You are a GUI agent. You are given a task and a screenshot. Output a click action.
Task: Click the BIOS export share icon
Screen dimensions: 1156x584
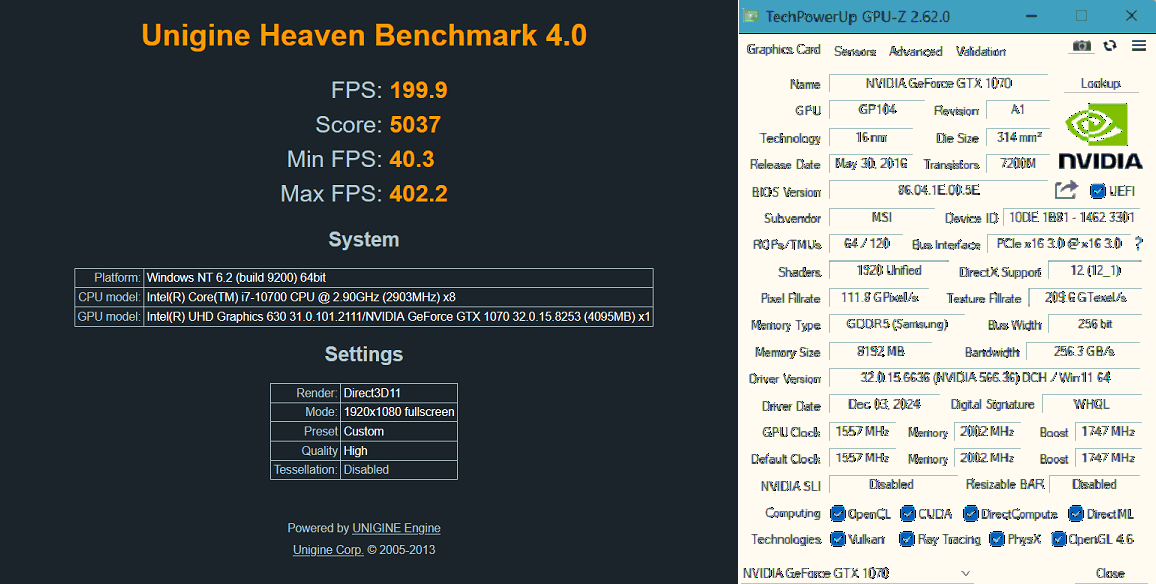point(1066,190)
